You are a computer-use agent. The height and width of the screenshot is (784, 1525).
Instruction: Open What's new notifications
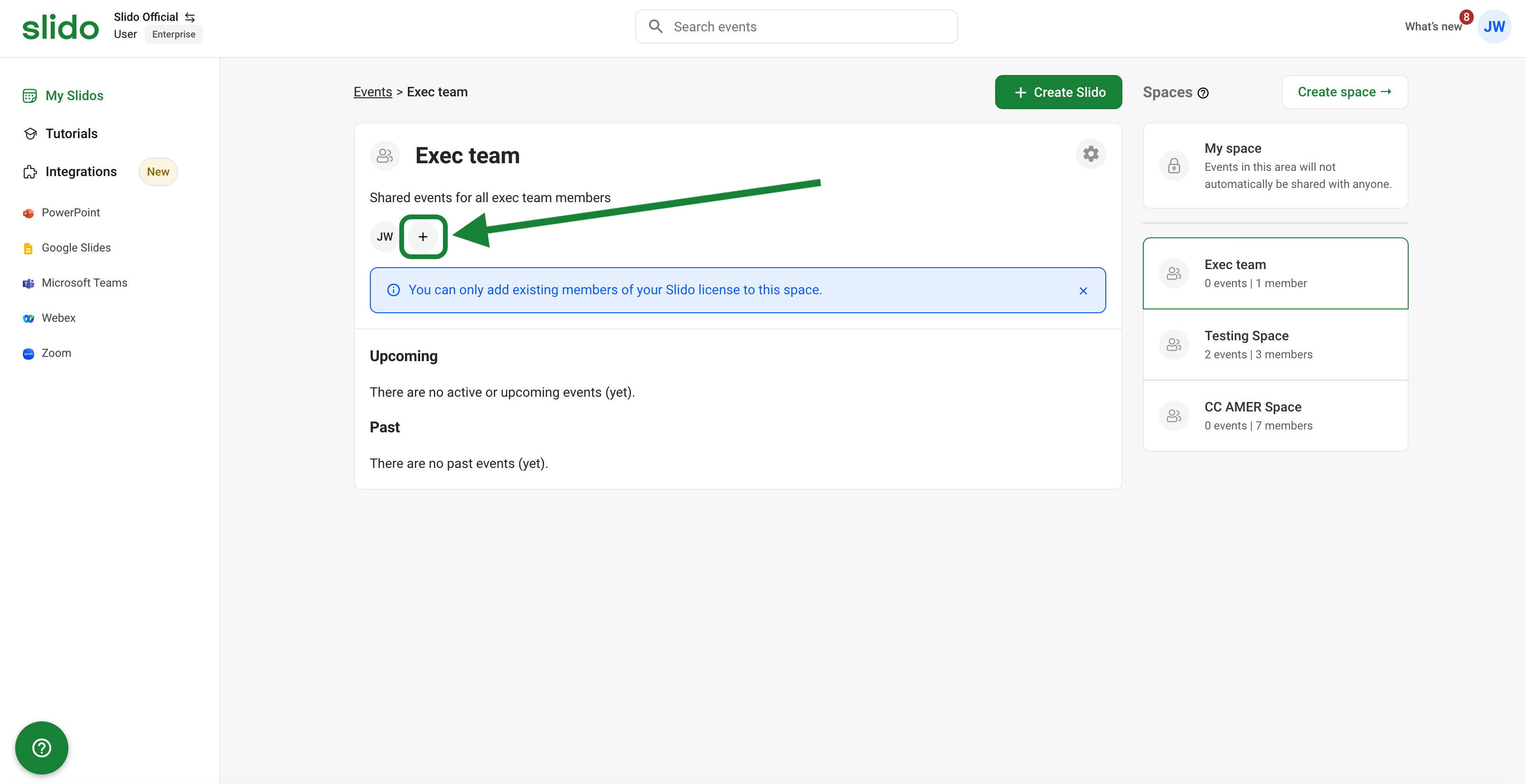[x=1433, y=27]
